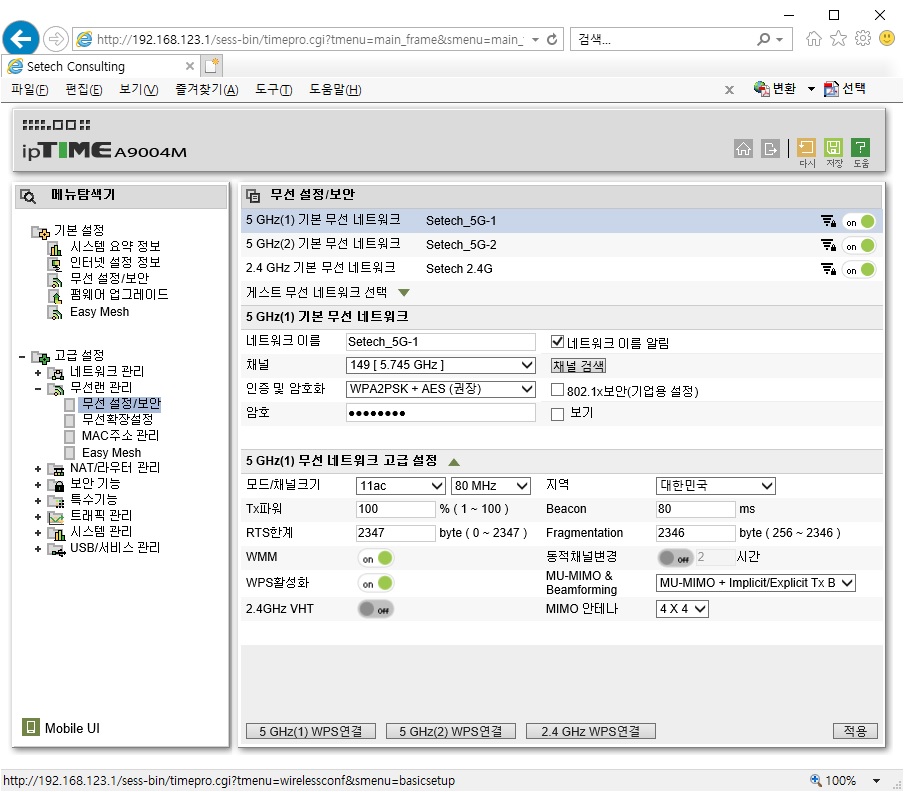Click the 암호 password input field
This screenshot has width=904, height=792.
(440, 413)
